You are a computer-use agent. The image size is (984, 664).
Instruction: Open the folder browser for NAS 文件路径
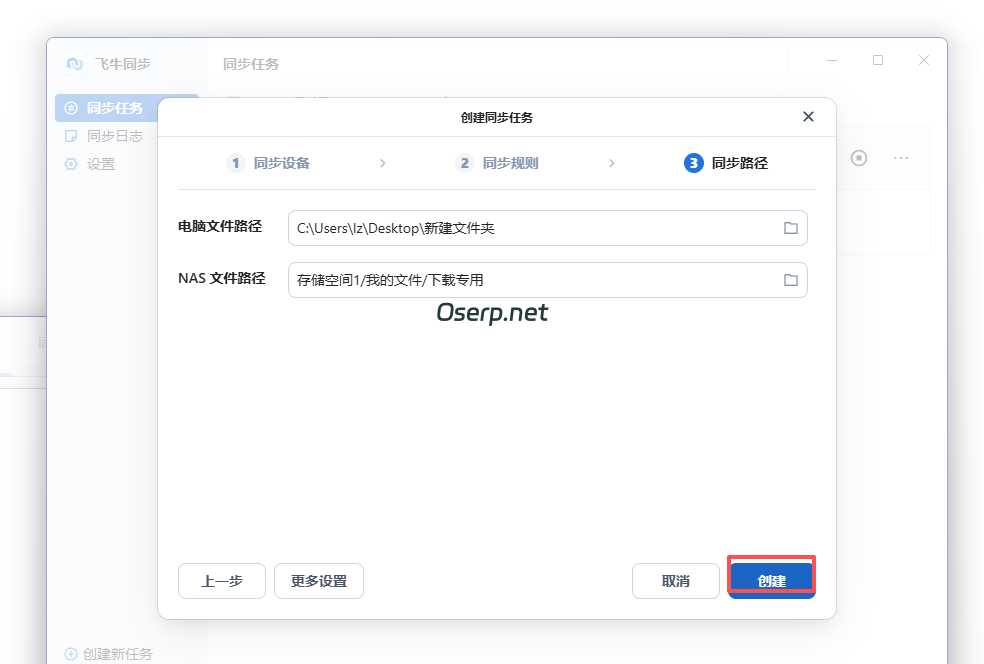click(791, 280)
